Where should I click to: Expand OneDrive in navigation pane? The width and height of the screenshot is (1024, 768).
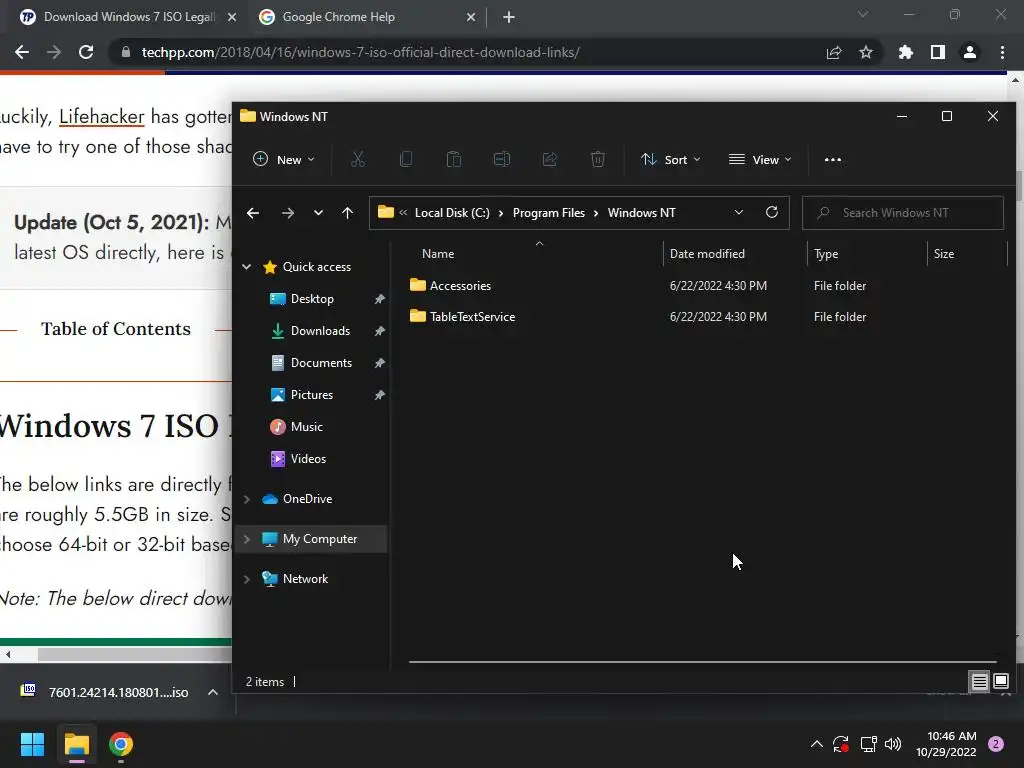(x=247, y=499)
